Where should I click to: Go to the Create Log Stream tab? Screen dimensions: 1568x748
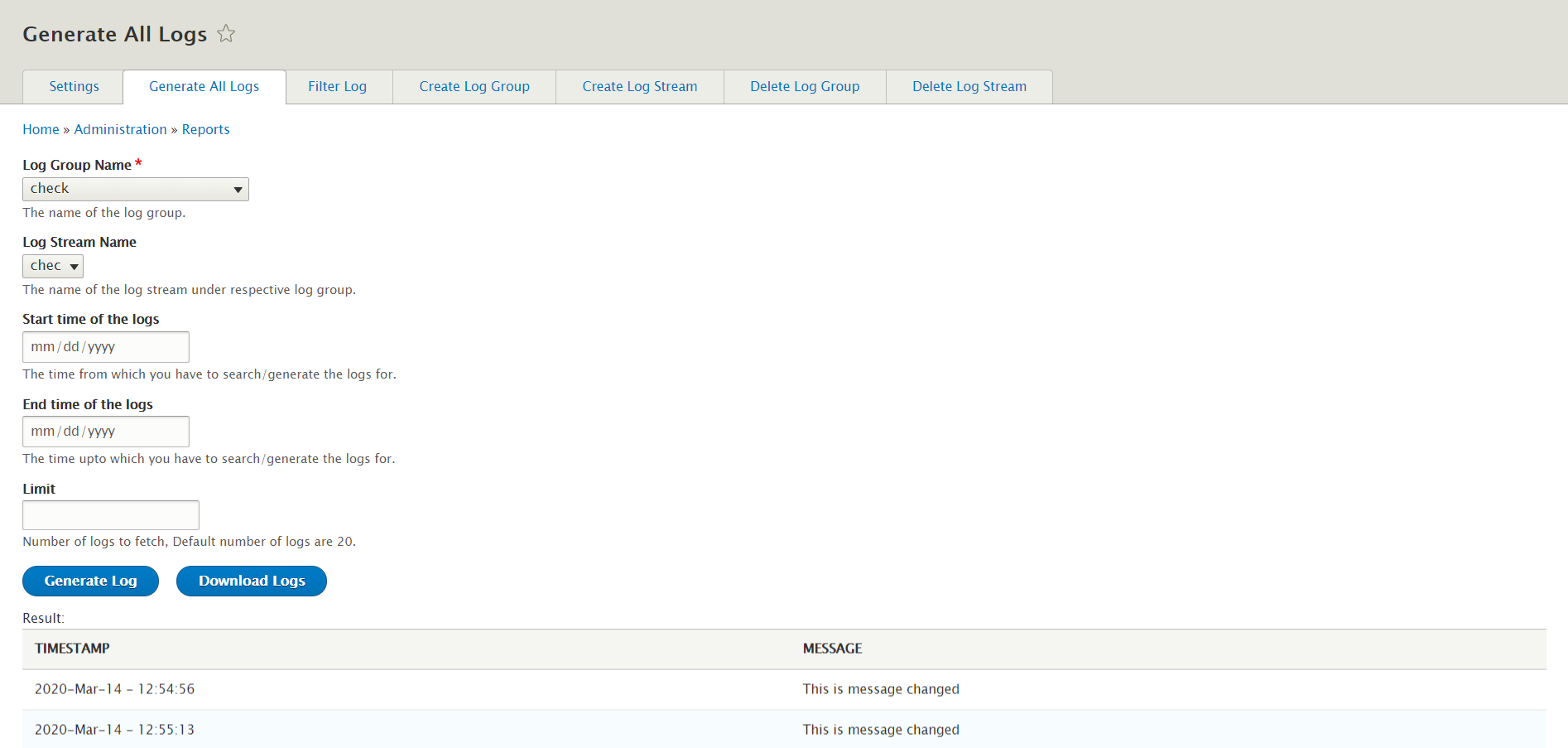640,86
